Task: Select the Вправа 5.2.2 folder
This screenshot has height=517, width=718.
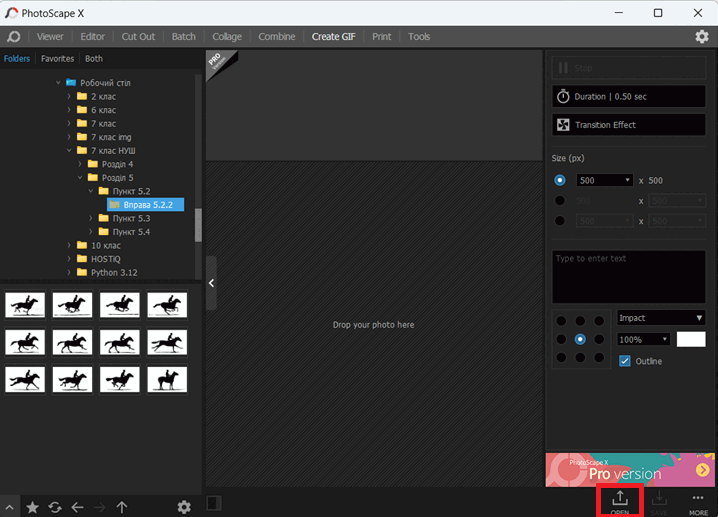Action: pos(146,205)
